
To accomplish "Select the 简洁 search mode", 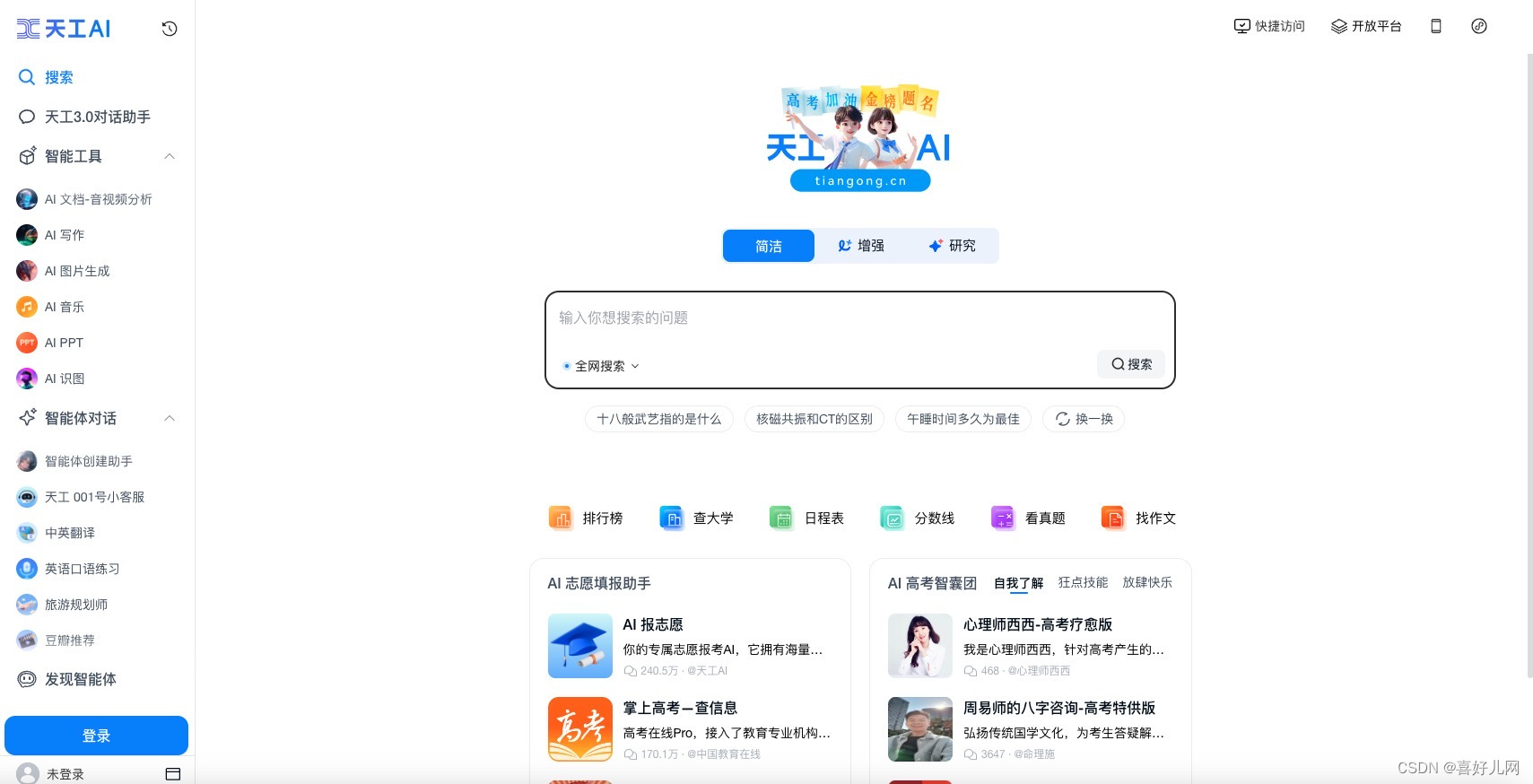I will tap(769, 246).
